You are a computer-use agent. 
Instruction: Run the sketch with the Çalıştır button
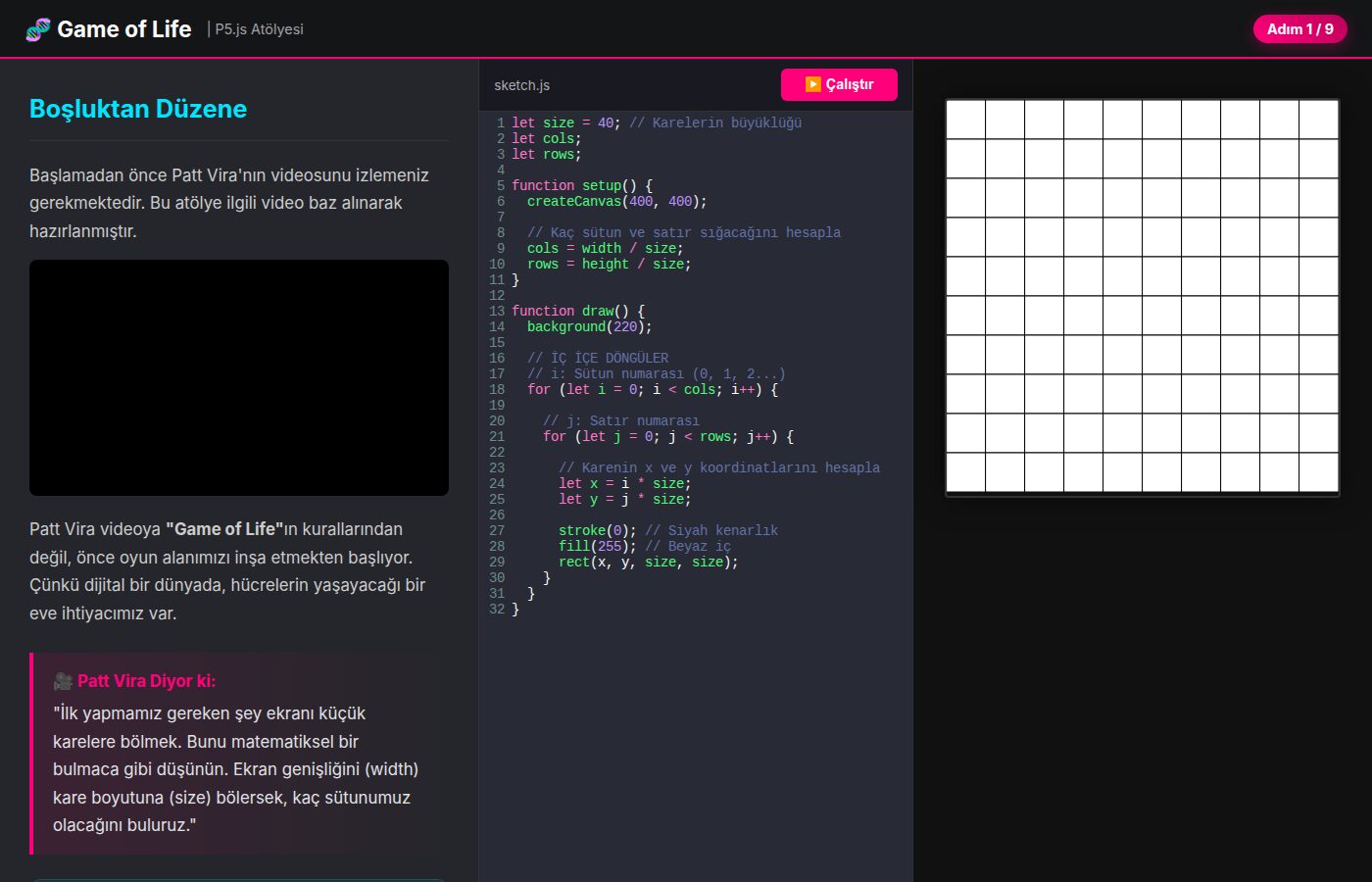coord(839,84)
